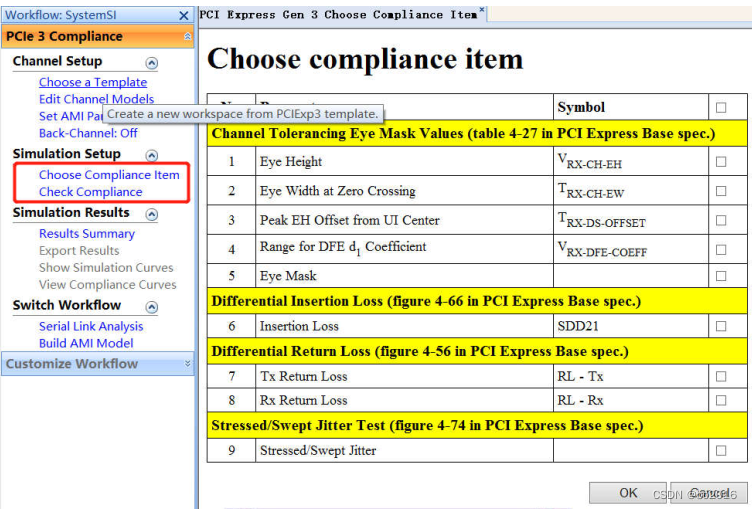
Task: Select the Range for DFE d1 Coefficient cell
Action: [404, 249]
